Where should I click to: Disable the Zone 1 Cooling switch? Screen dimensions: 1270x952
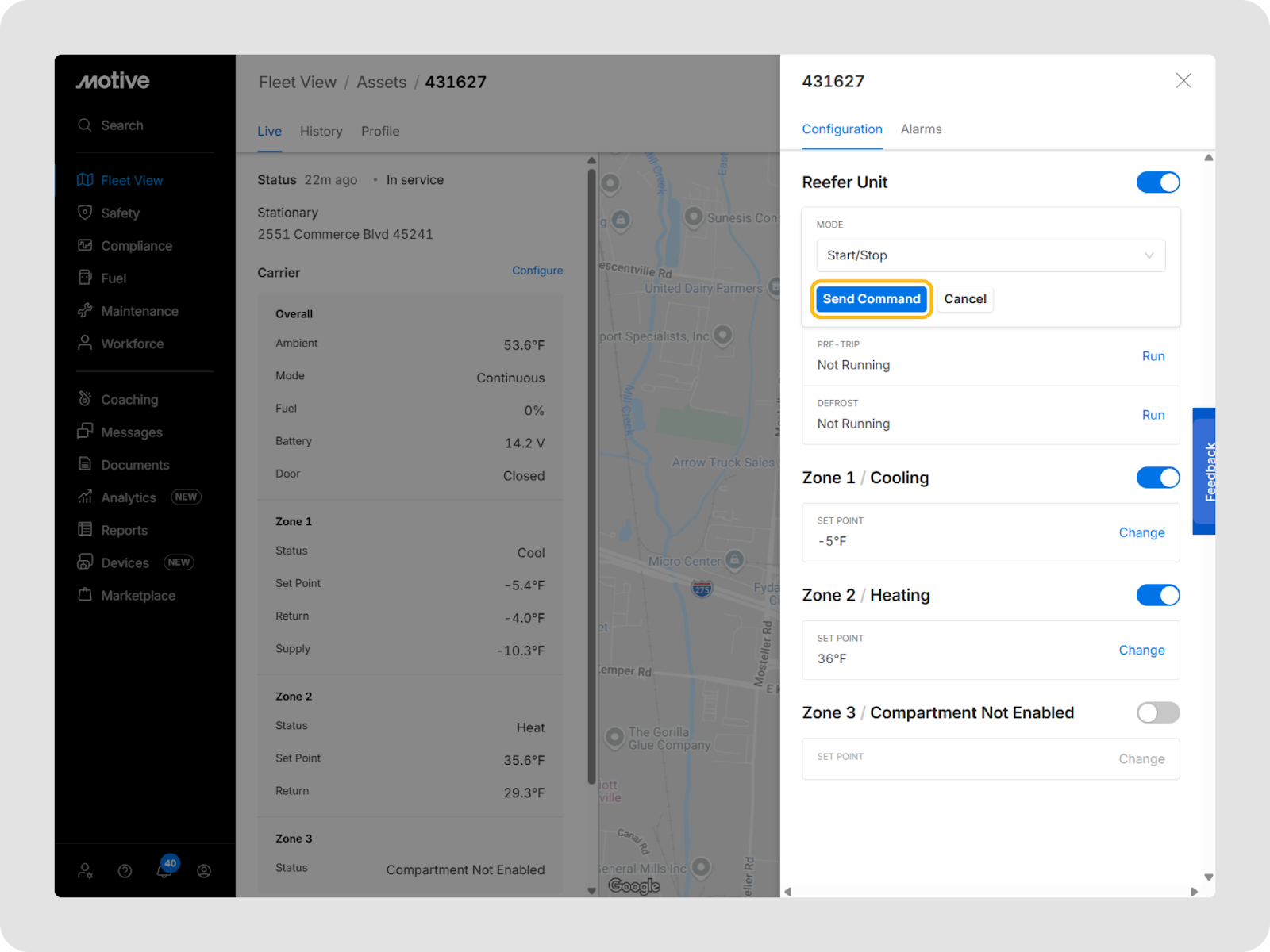click(1157, 478)
